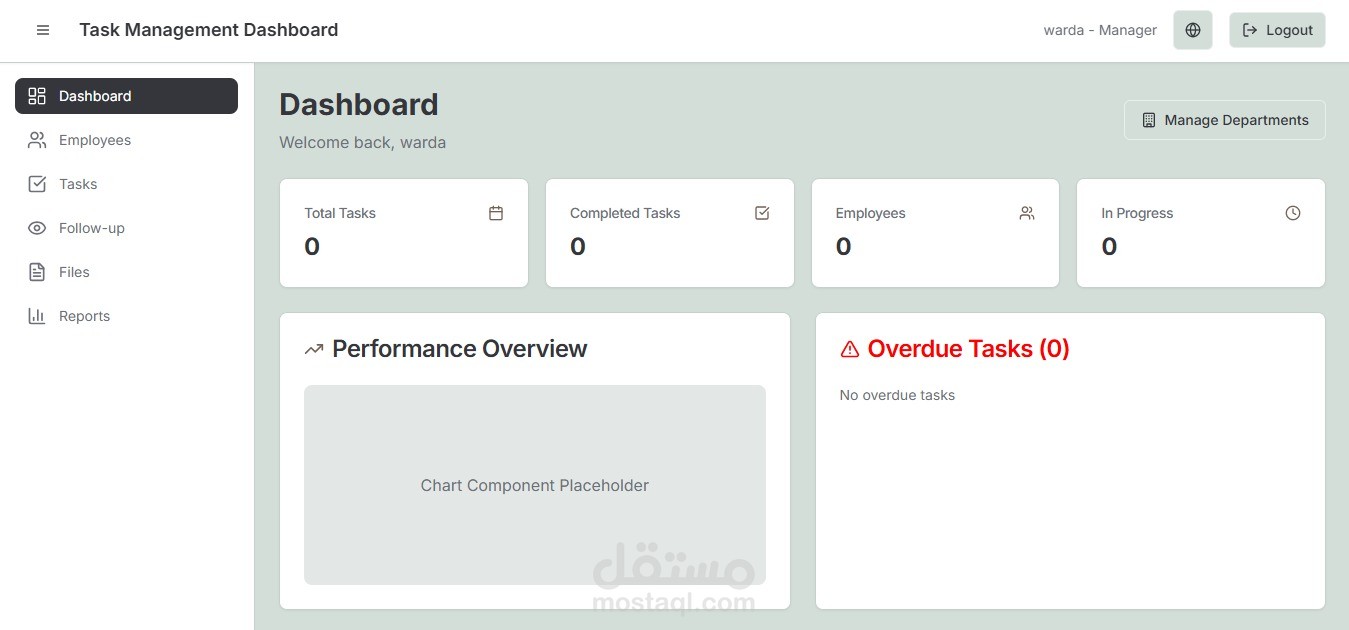Open the hamburger navigation menu

tap(43, 30)
